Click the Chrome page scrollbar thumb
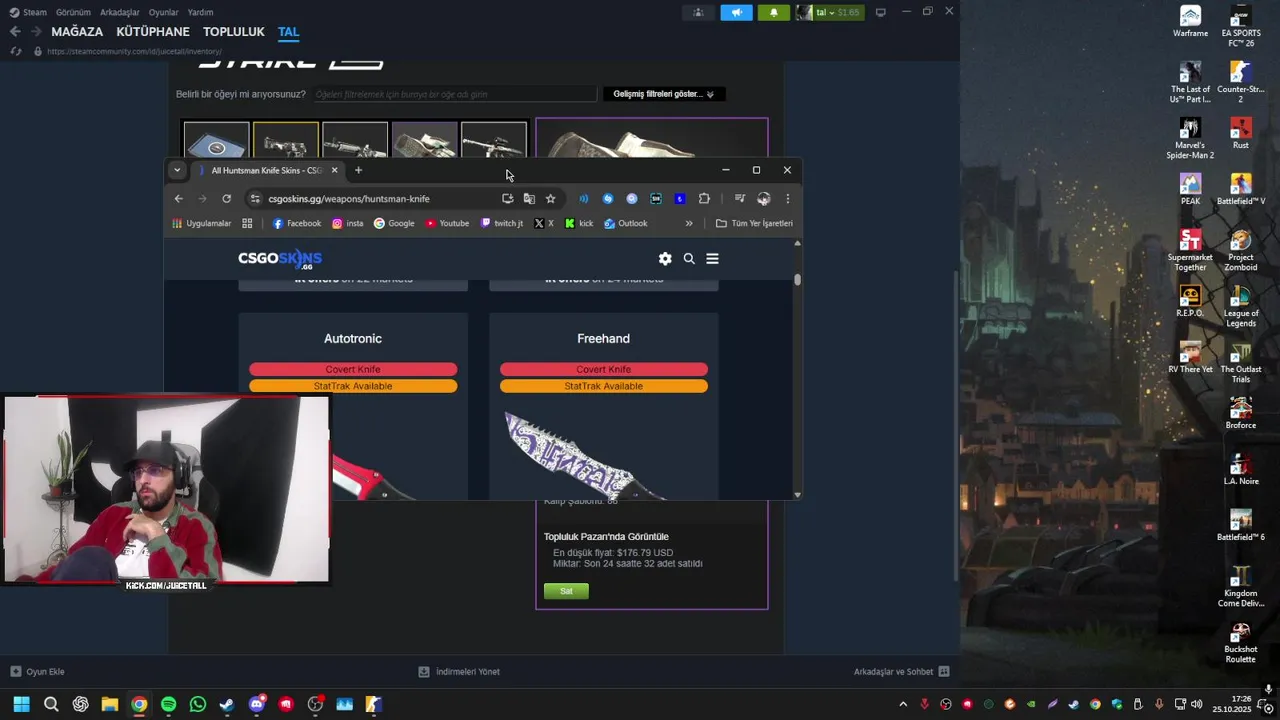The image size is (1280, 720). tap(797, 279)
